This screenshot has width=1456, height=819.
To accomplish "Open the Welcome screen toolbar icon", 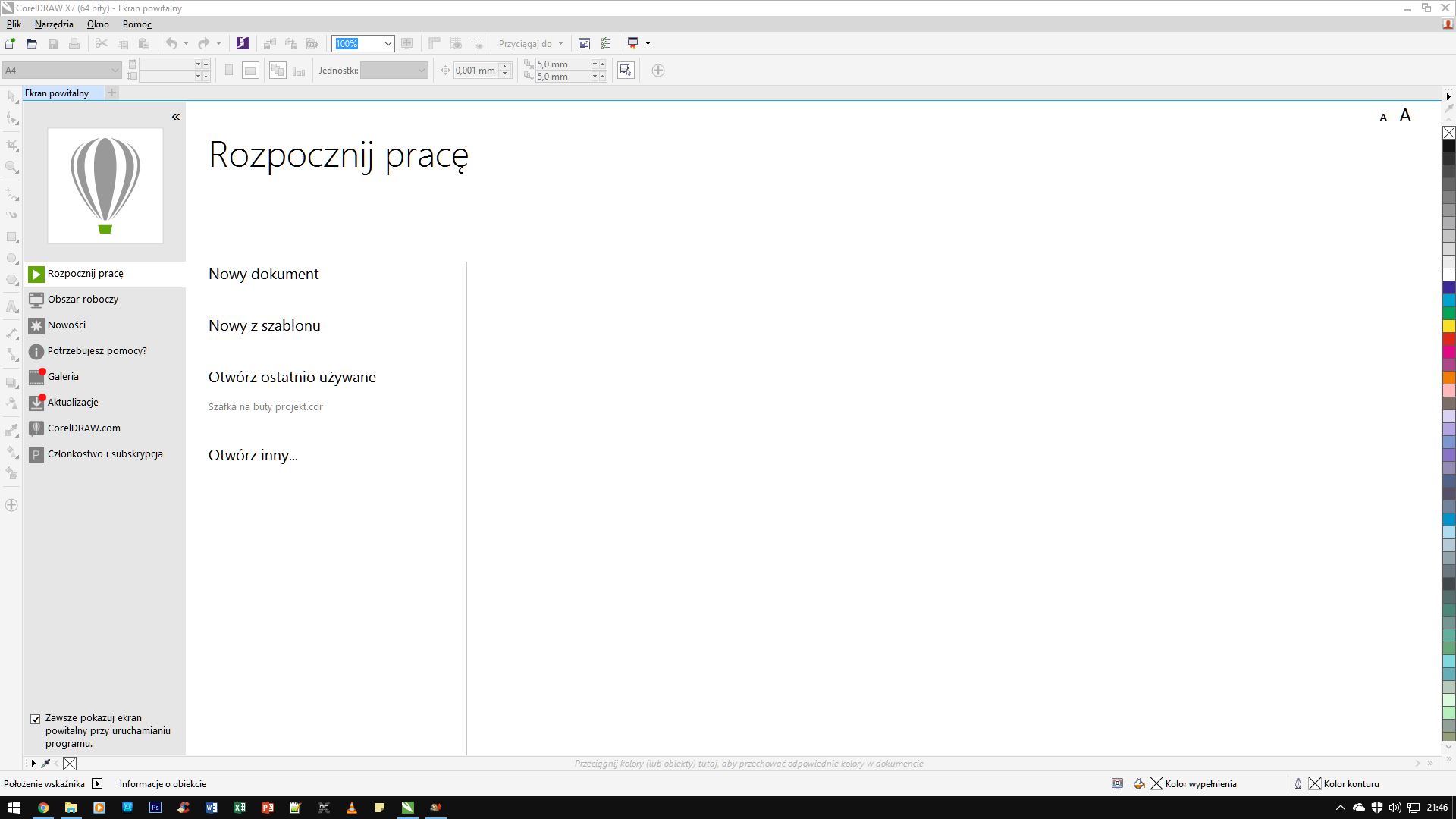I will coord(584,43).
